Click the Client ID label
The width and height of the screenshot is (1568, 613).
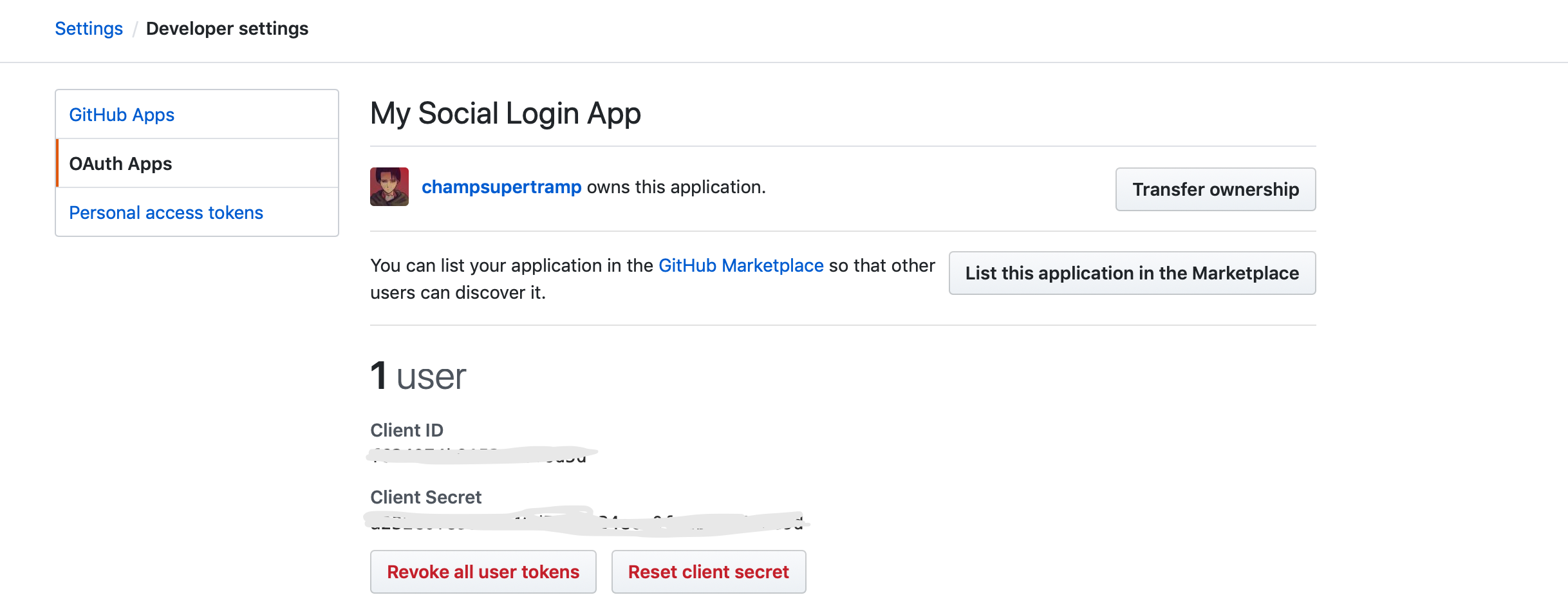point(407,430)
